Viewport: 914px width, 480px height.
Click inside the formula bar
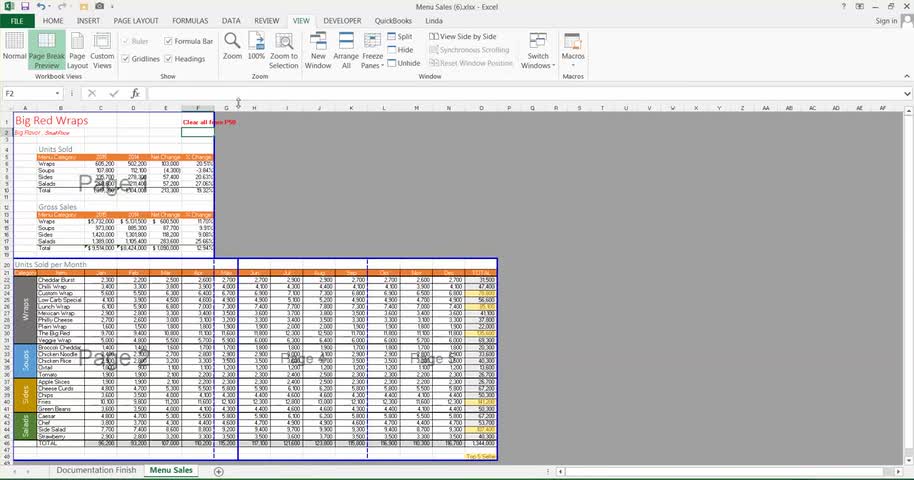[525, 93]
